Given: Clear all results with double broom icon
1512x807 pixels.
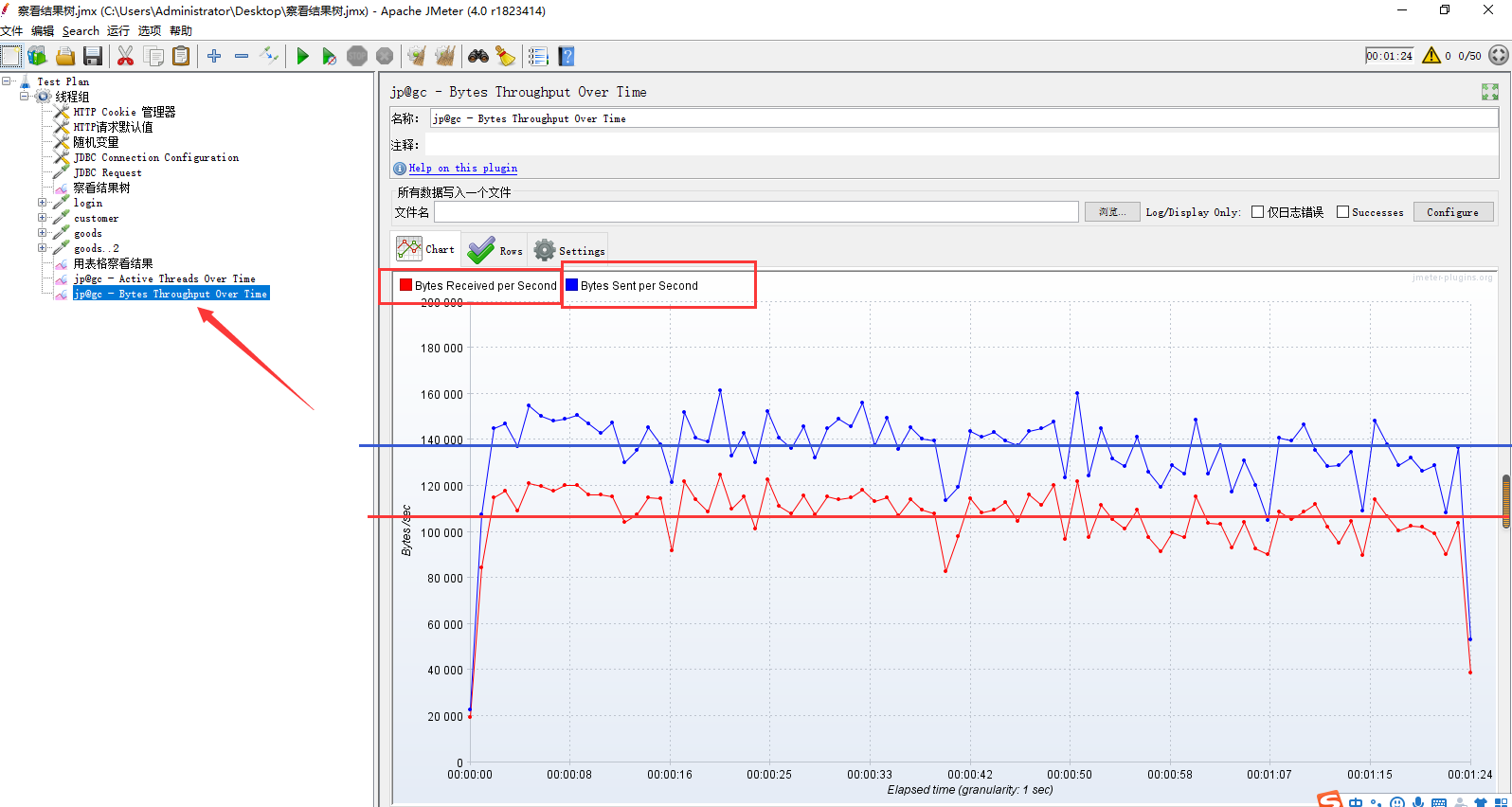Looking at the screenshot, I should point(445,56).
